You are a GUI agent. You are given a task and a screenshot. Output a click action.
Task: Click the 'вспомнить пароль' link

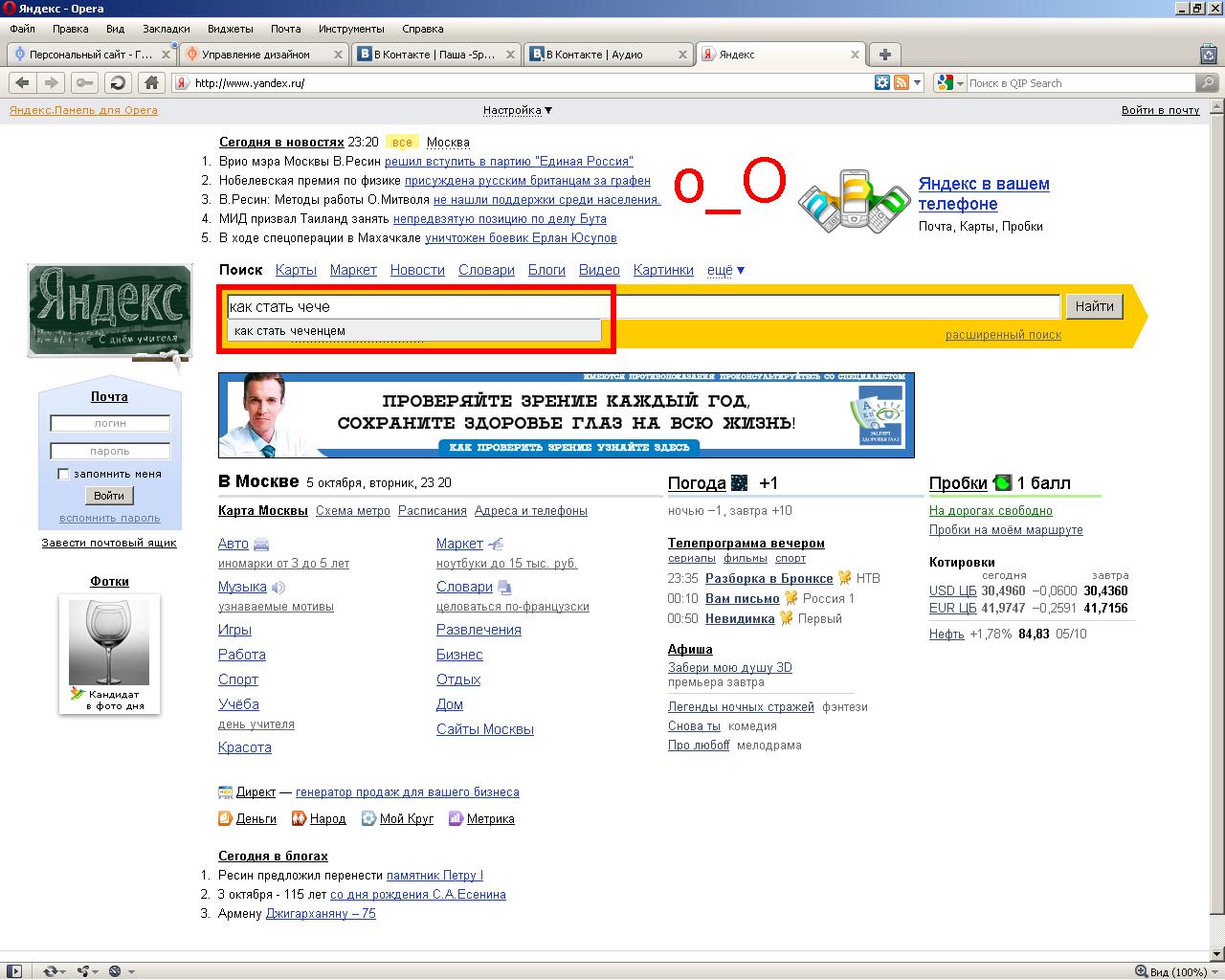[110, 518]
